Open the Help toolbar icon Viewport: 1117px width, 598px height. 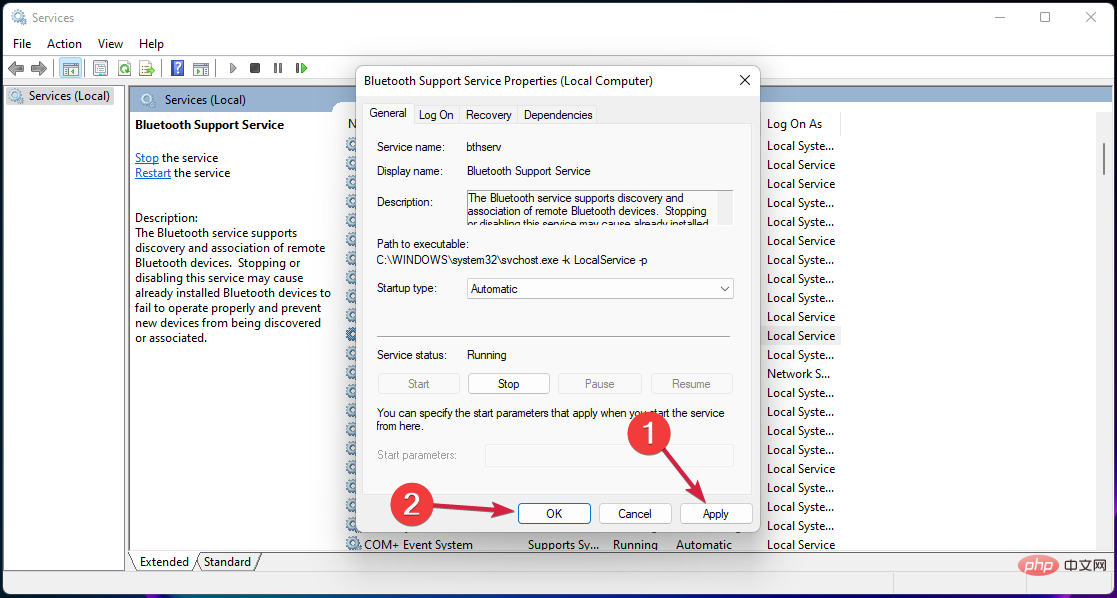(178, 68)
